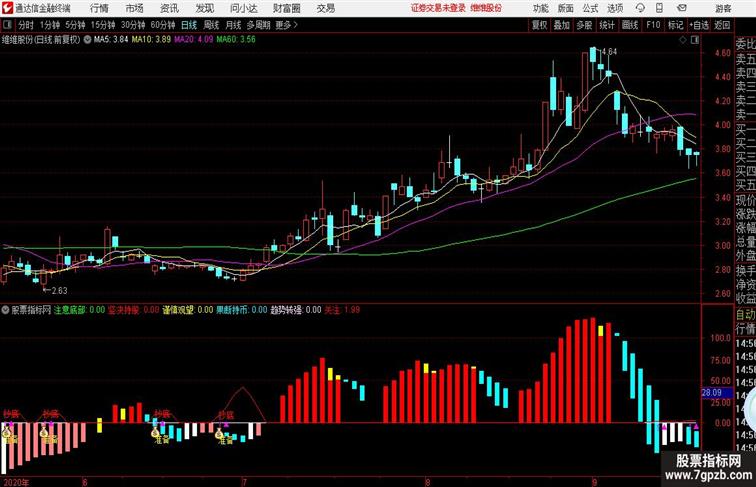This screenshot has width=756, height=487.
Task: Click the 通达信 red logo icon
Action: [7, 8]
